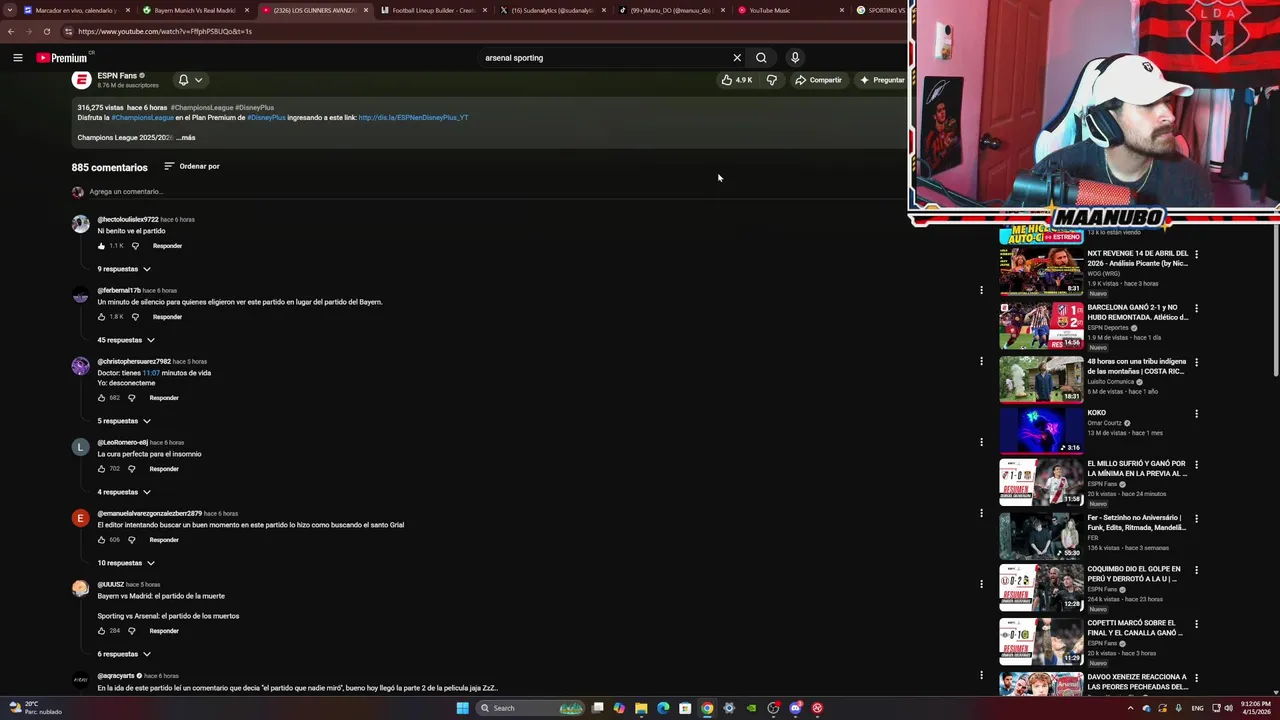Open the options menu for '48 horas con una tribu indígena'
The height and width of the screenshot is (720, 1280).
point(1196,362)
